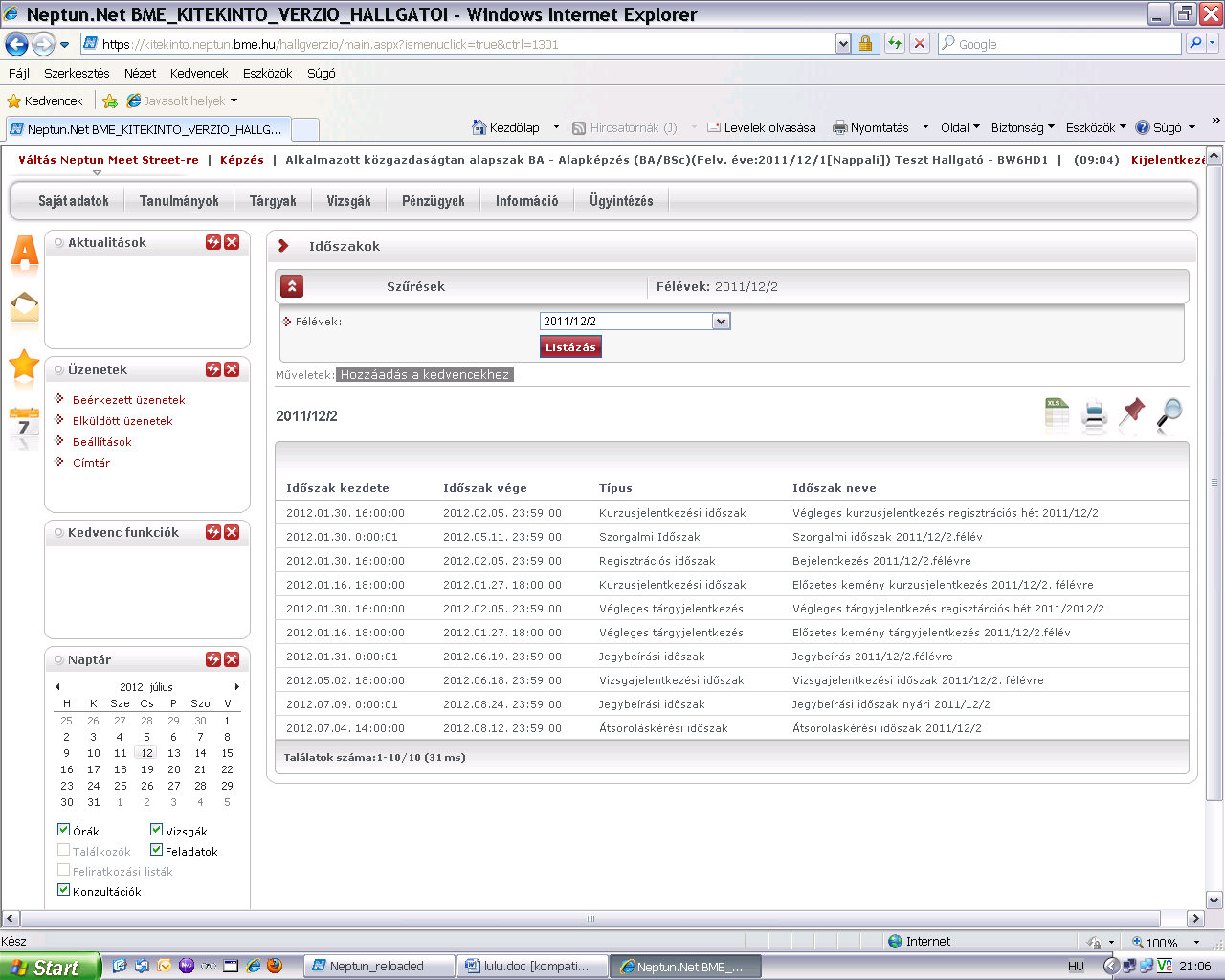The image size is (1225, 980).
Task: Click the browser forward button
Action: pos(43,44)
